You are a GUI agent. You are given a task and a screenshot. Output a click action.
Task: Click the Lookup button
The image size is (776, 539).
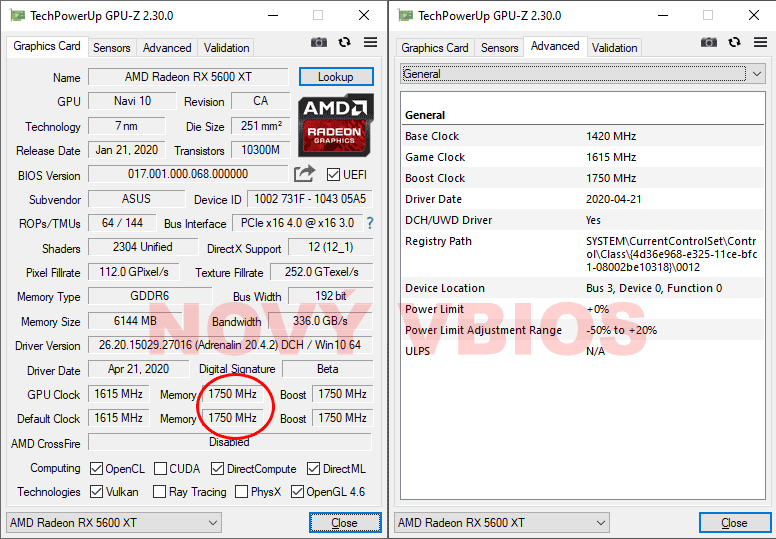(336, 77)
